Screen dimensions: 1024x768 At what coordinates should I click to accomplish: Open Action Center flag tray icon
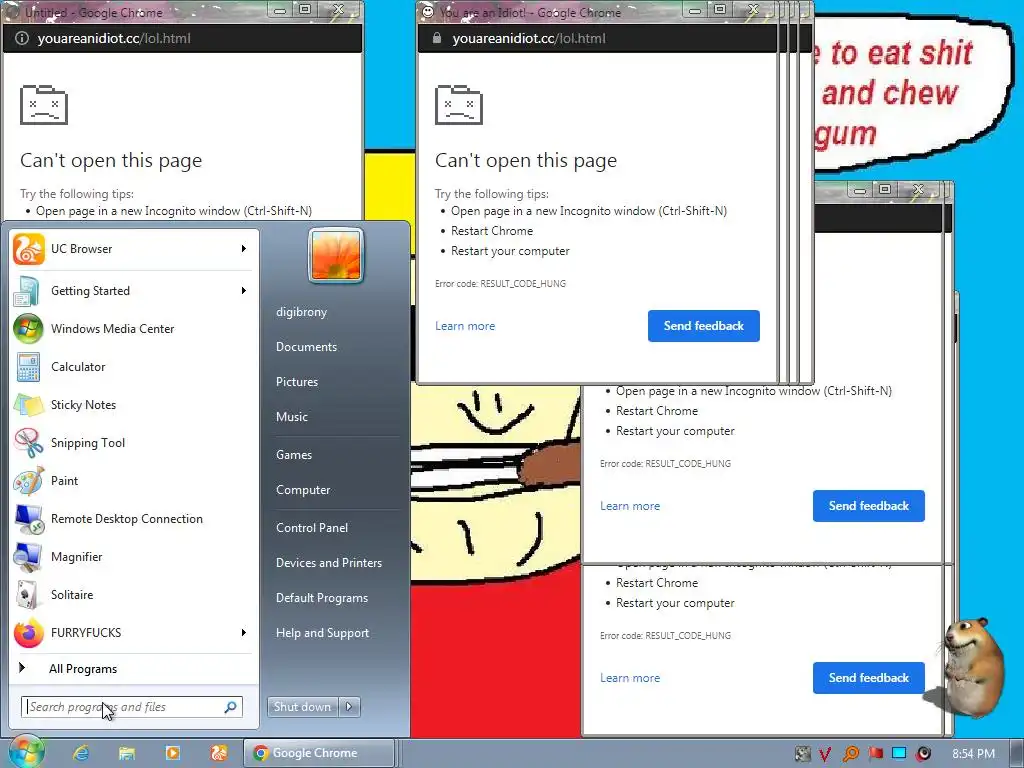pos(875,754)
